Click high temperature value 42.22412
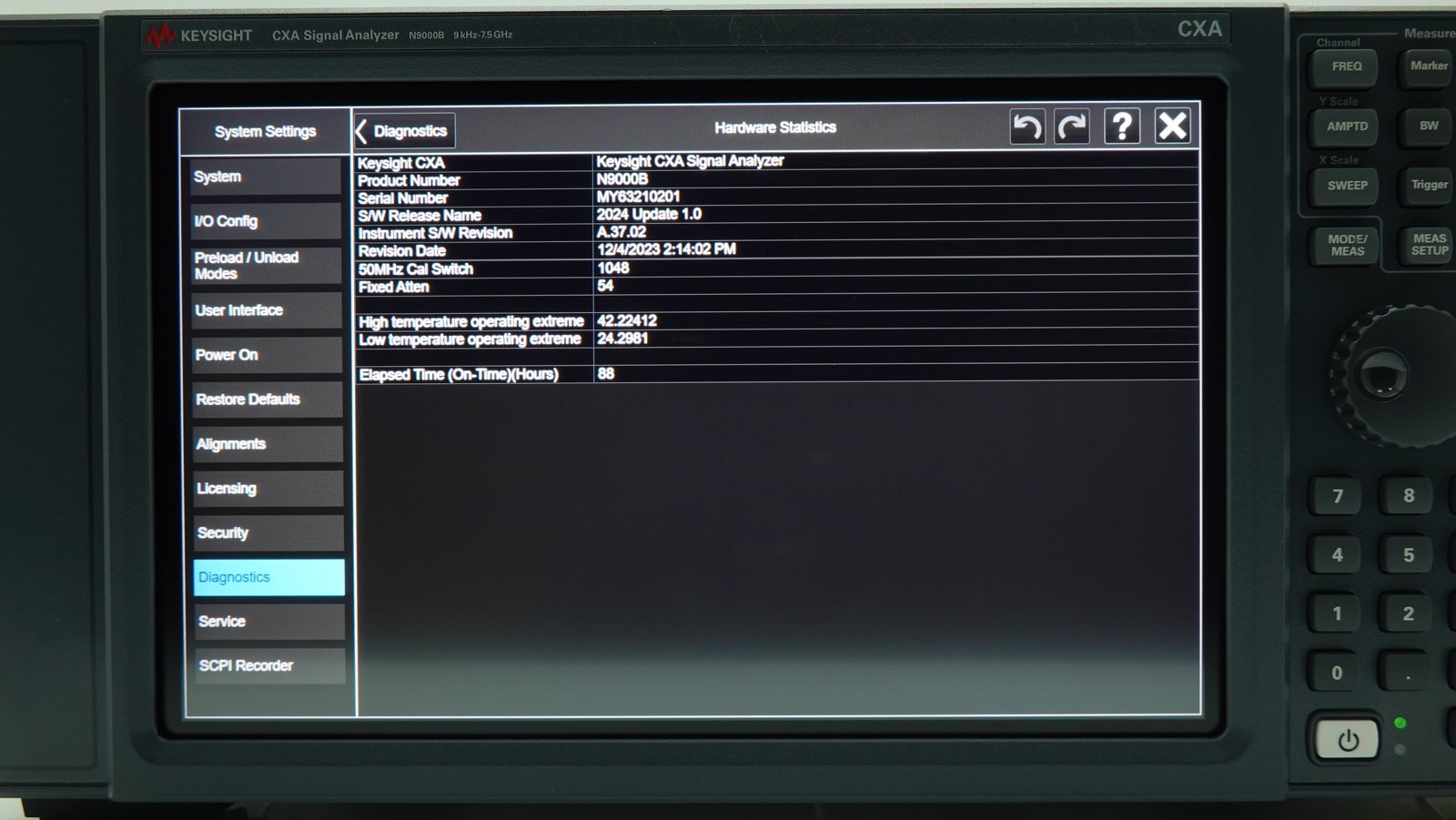Screen dimensions: 1456x820 coord(627,320)
